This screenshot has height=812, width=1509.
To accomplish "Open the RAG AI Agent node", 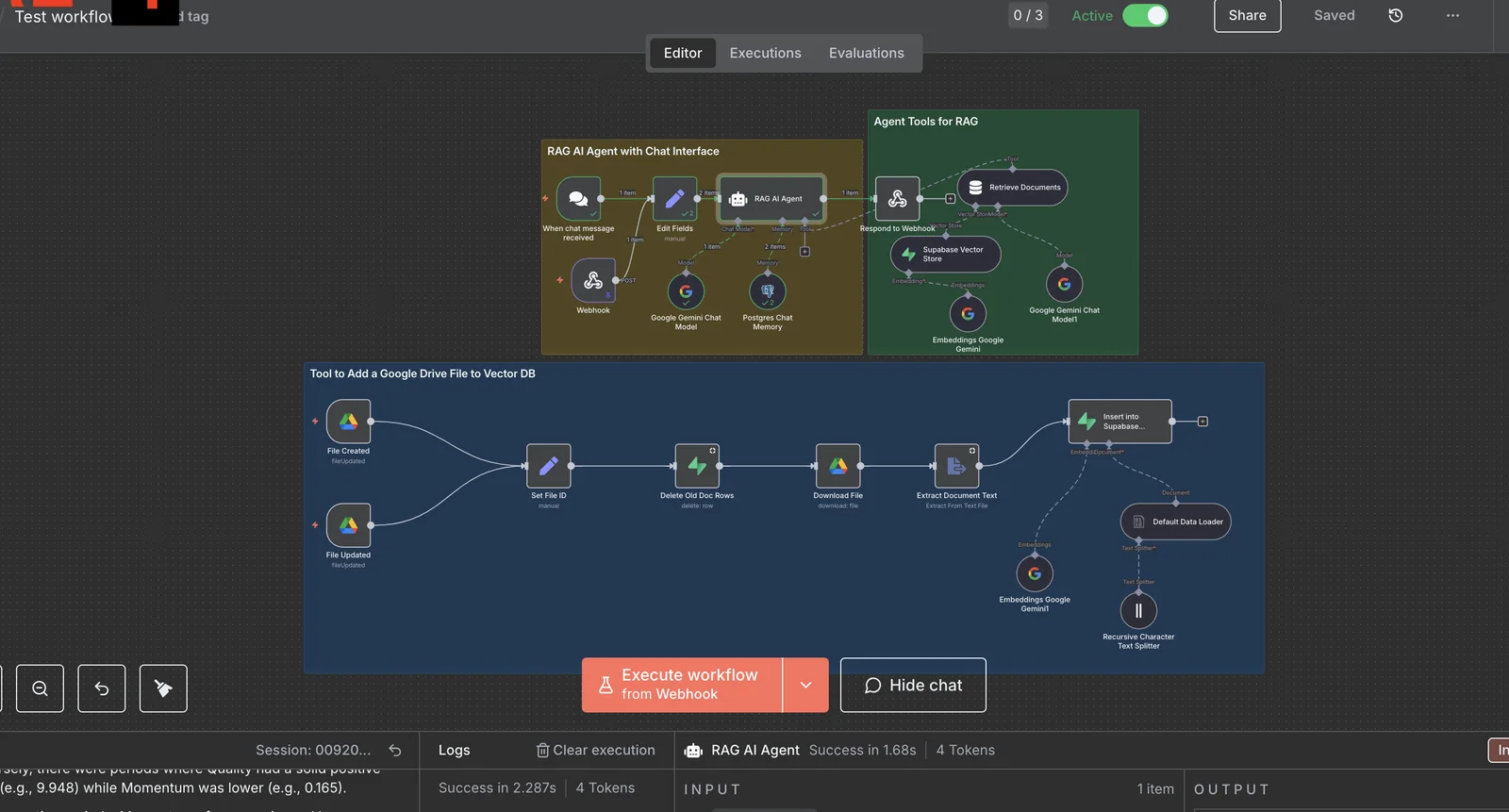I will point(771,199).
